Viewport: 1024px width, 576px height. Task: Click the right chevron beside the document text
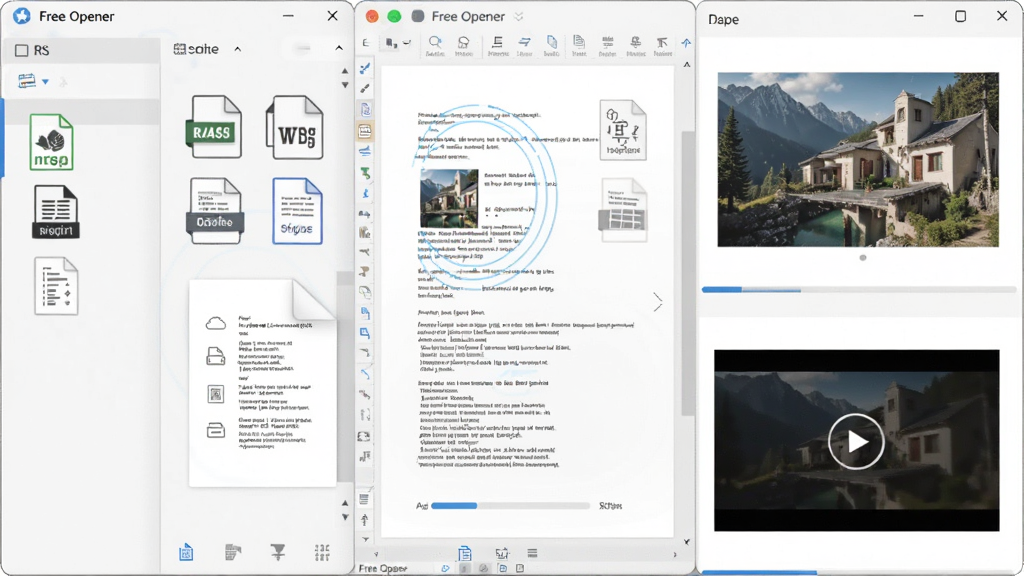658,302
